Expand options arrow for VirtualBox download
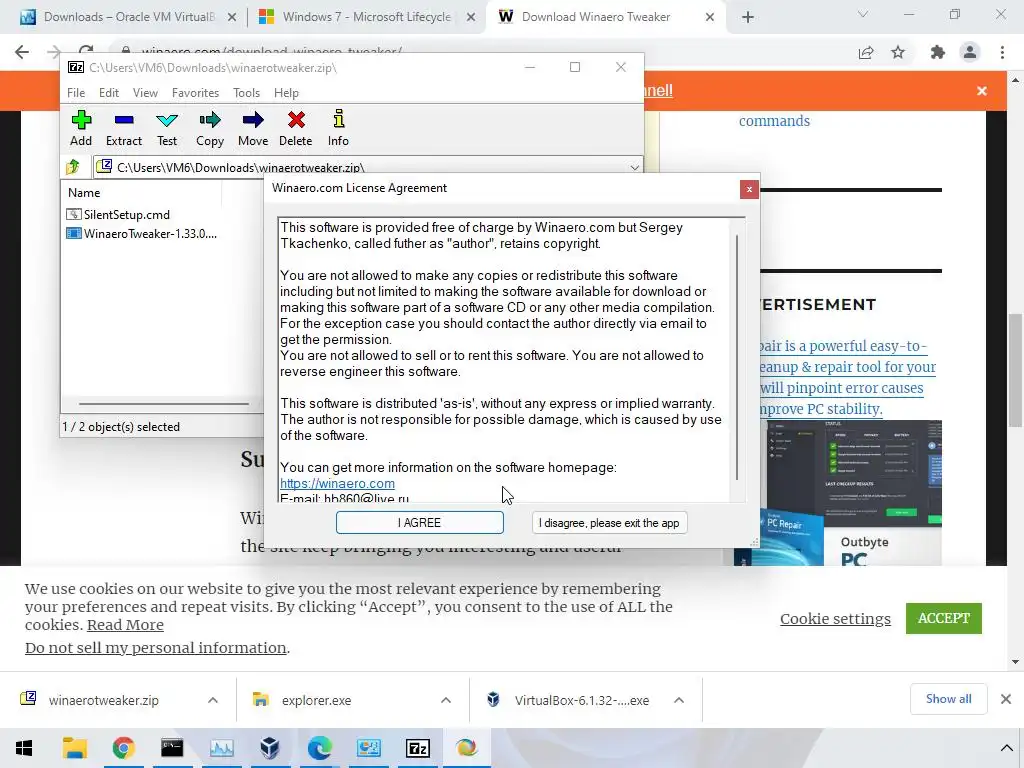1024x768 pixels. click(679, 700)
